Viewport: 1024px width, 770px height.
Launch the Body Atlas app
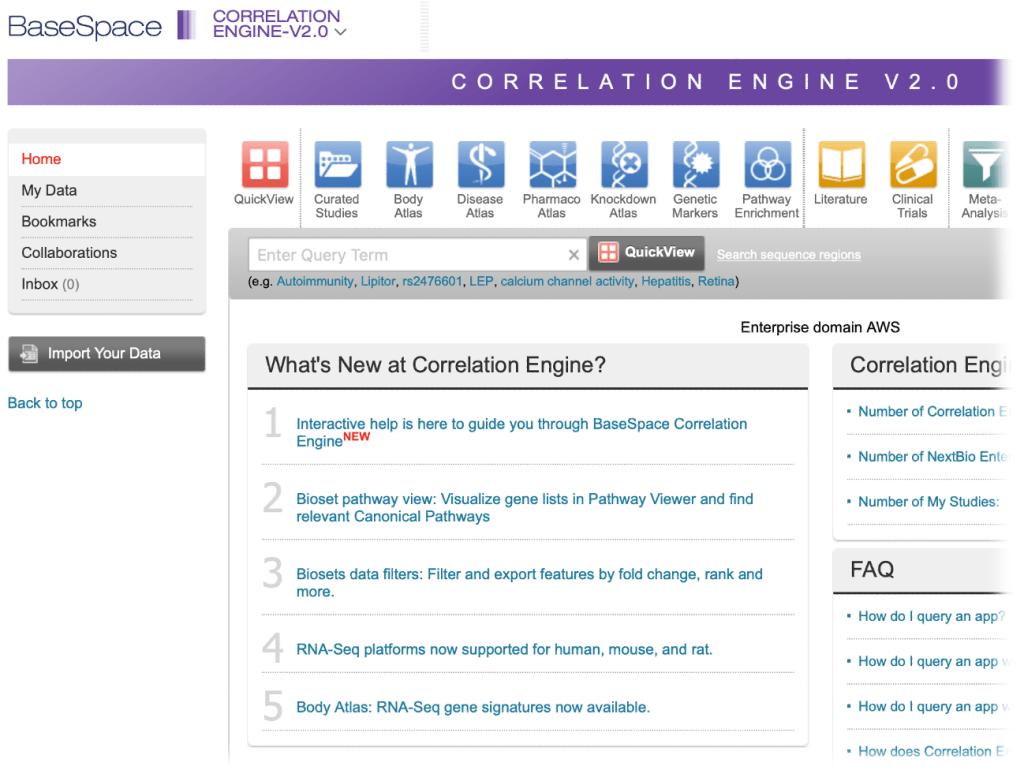point(409,165)
